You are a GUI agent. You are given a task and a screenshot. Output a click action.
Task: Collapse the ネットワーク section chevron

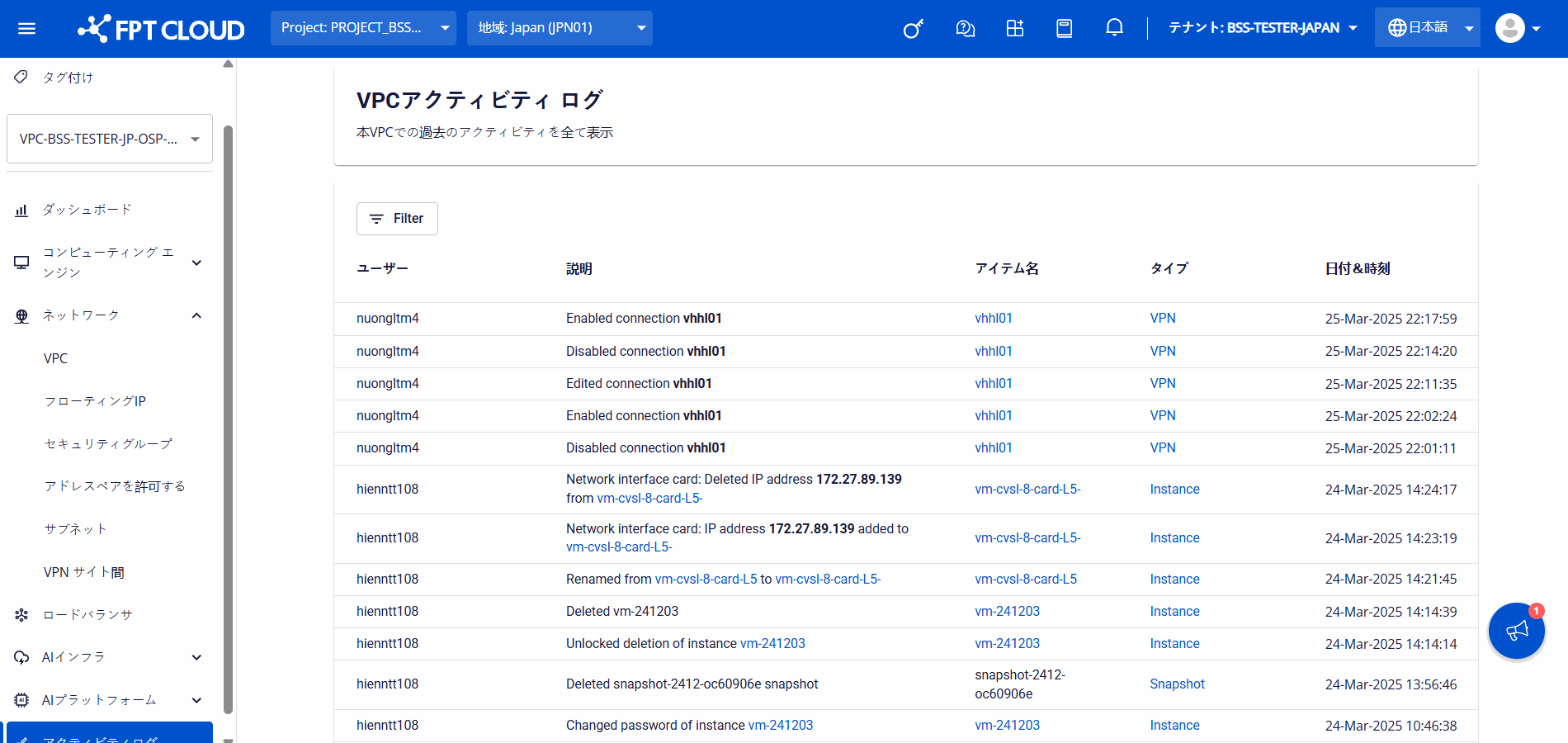(196, 315)
